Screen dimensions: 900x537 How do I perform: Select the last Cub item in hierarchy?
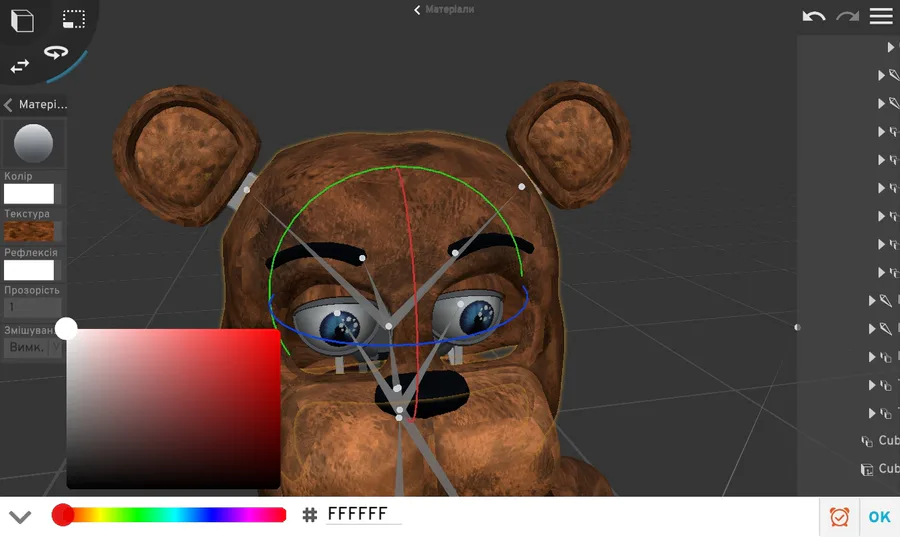(880, 469)
